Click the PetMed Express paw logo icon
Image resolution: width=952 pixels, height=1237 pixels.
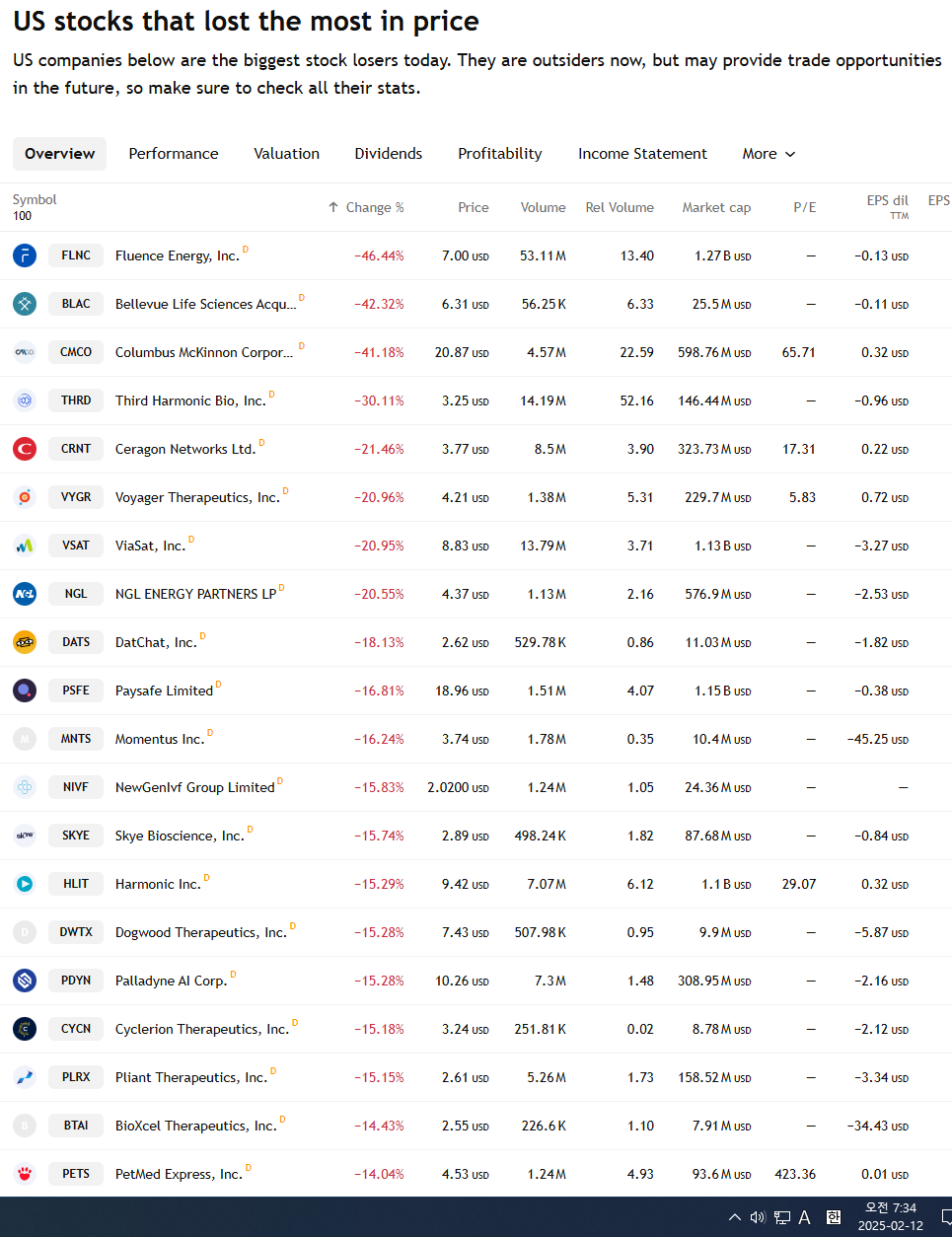point(25,1174)
